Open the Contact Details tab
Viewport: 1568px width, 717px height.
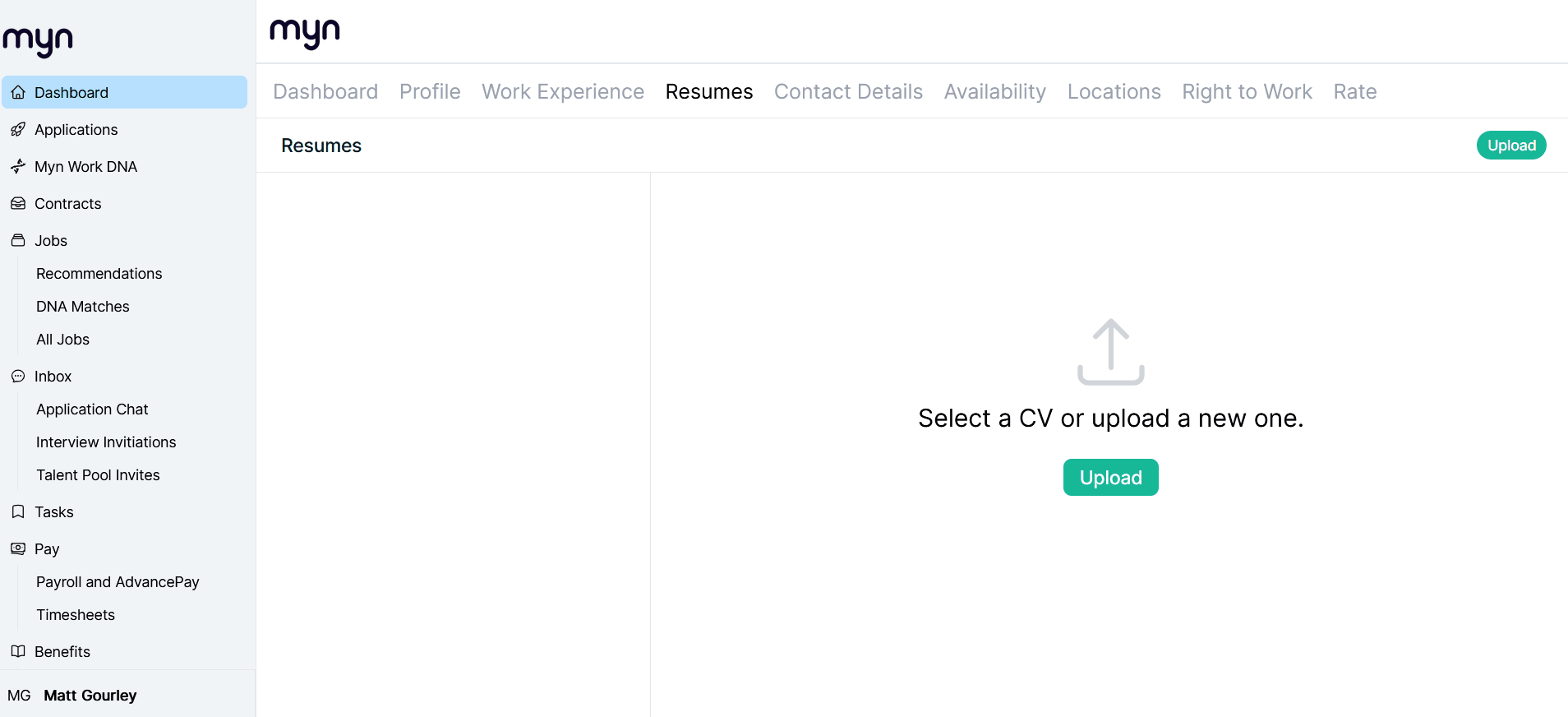point(848,91)
